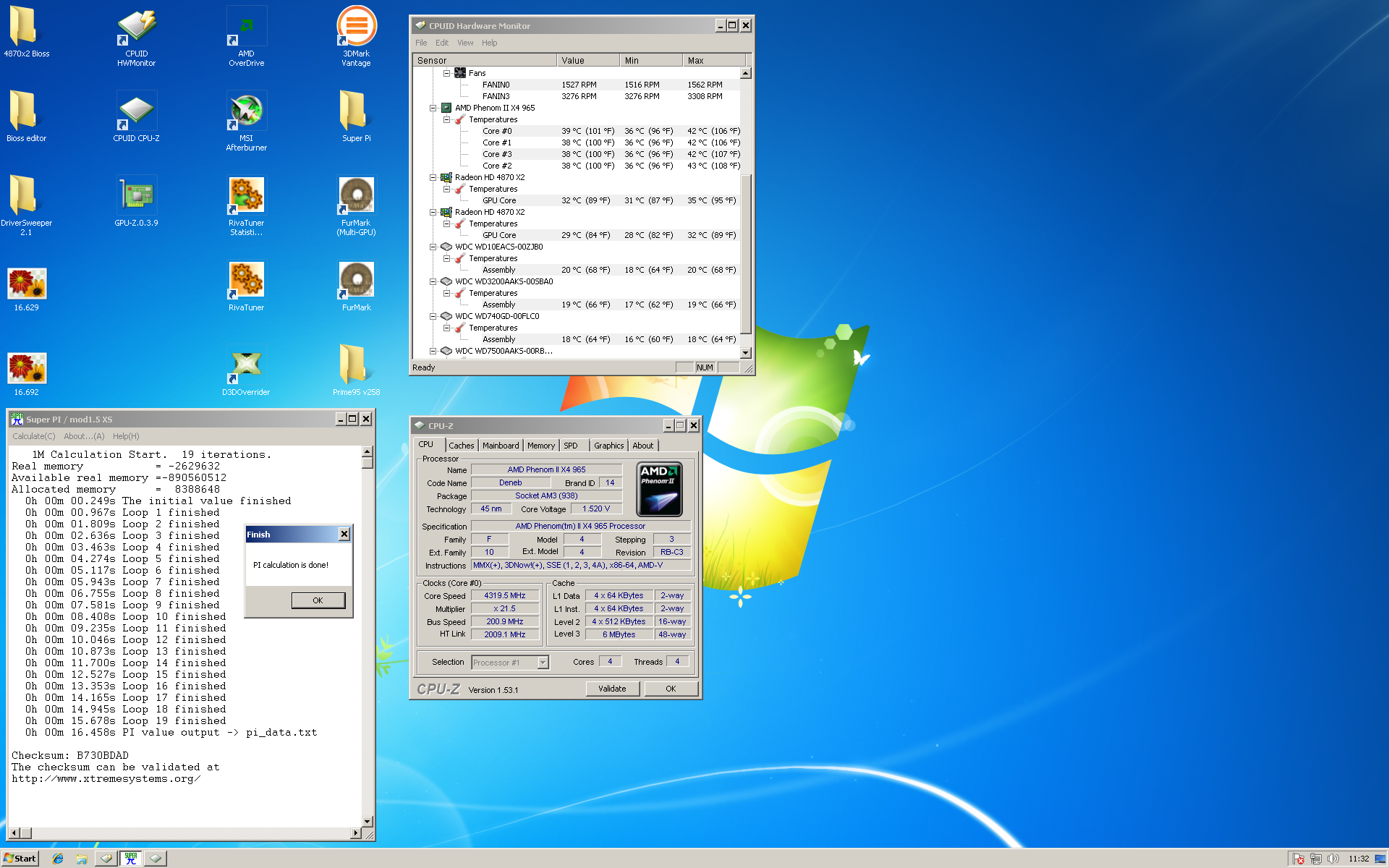Image resolution: width=1389 pixels, height=868 pixels.
Task: Open the 4870x2 Bioss folder icon
Action: 26,32
